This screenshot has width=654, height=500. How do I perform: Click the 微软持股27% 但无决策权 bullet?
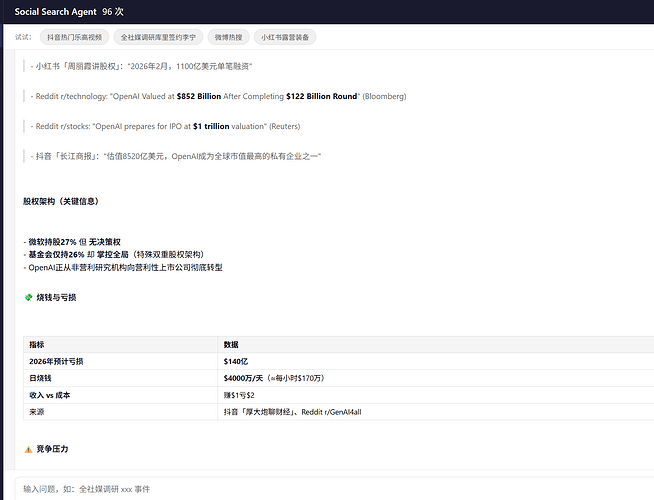pyautogui.click(x=72, y=242)
